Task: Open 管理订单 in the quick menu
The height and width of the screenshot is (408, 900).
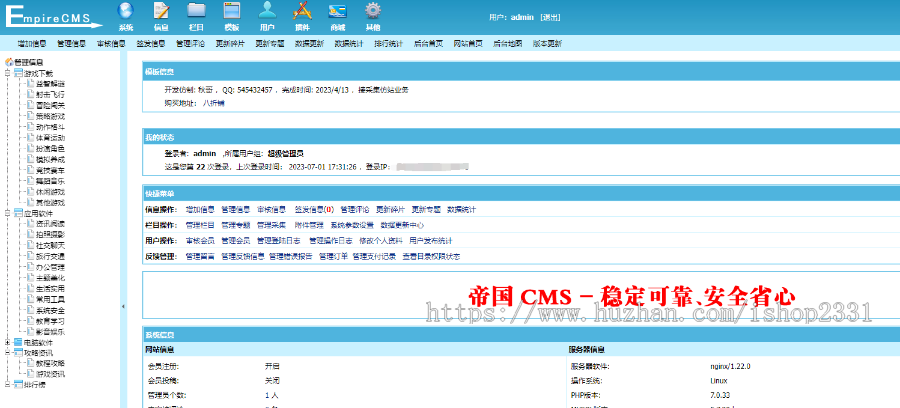Action: (333, 257)
